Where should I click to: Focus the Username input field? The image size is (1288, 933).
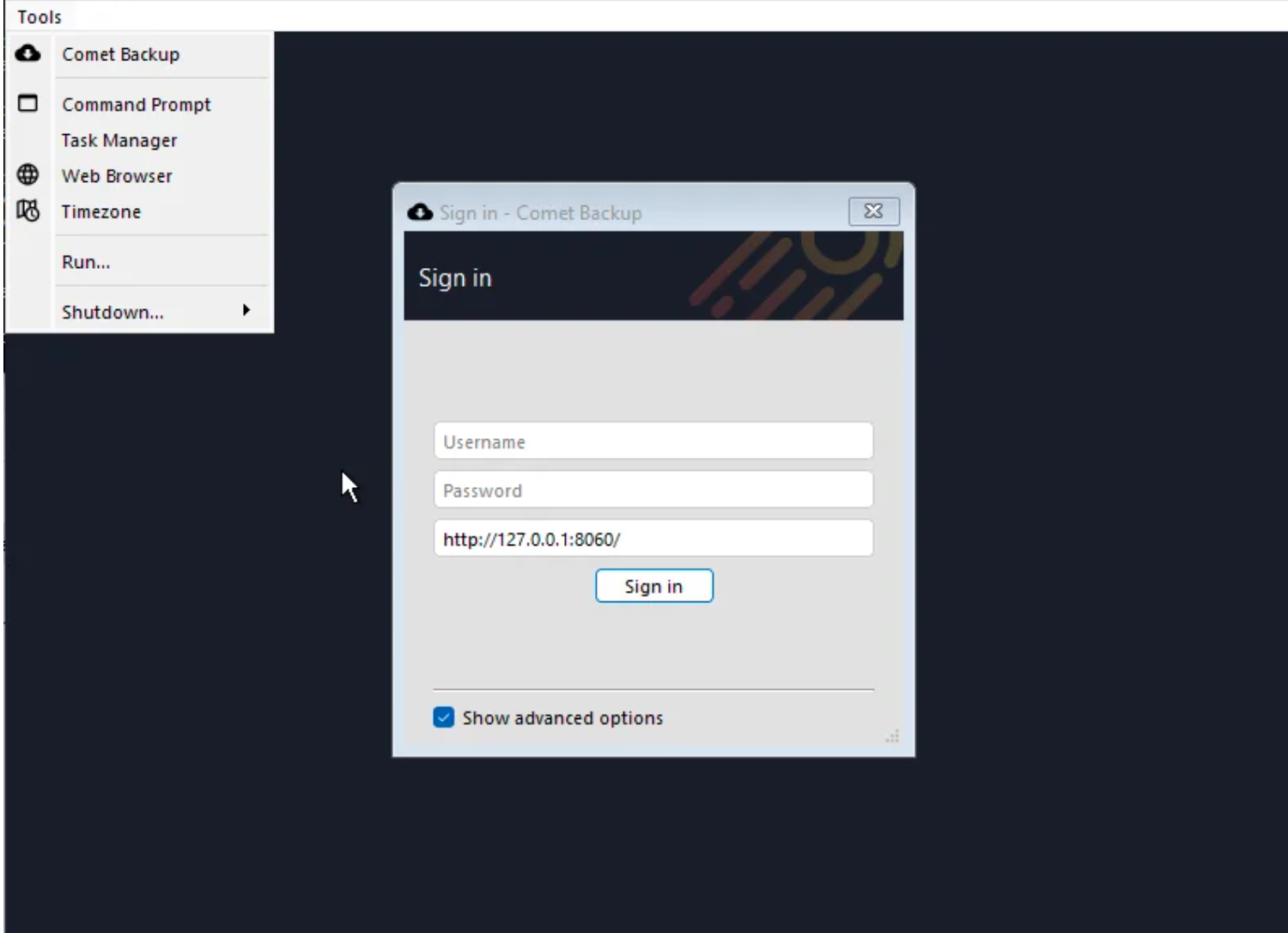click(x=653, y=442)
